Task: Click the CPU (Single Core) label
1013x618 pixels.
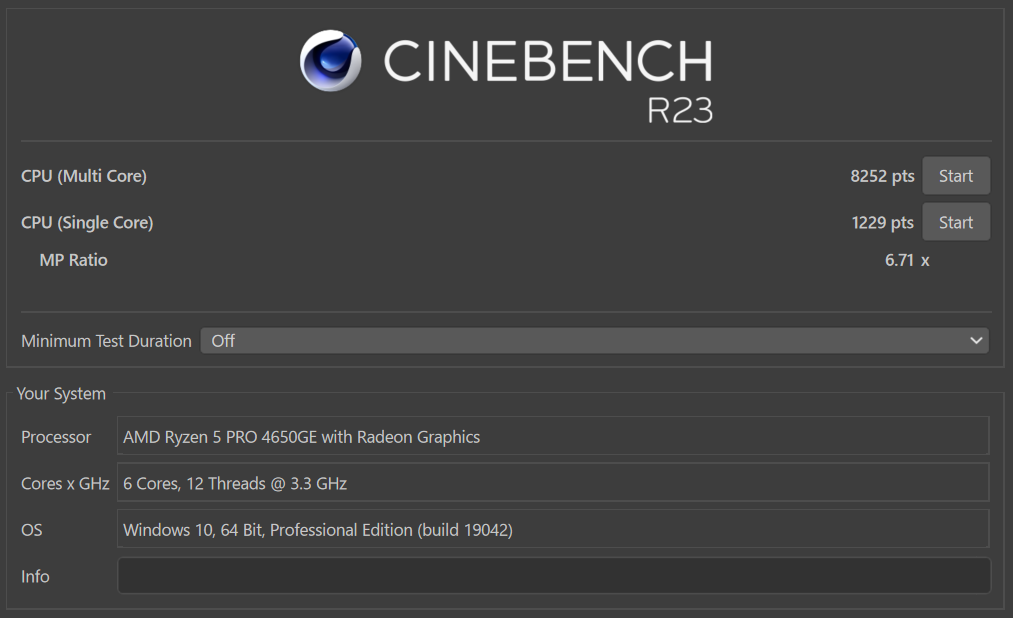Action: coord(87,222)
